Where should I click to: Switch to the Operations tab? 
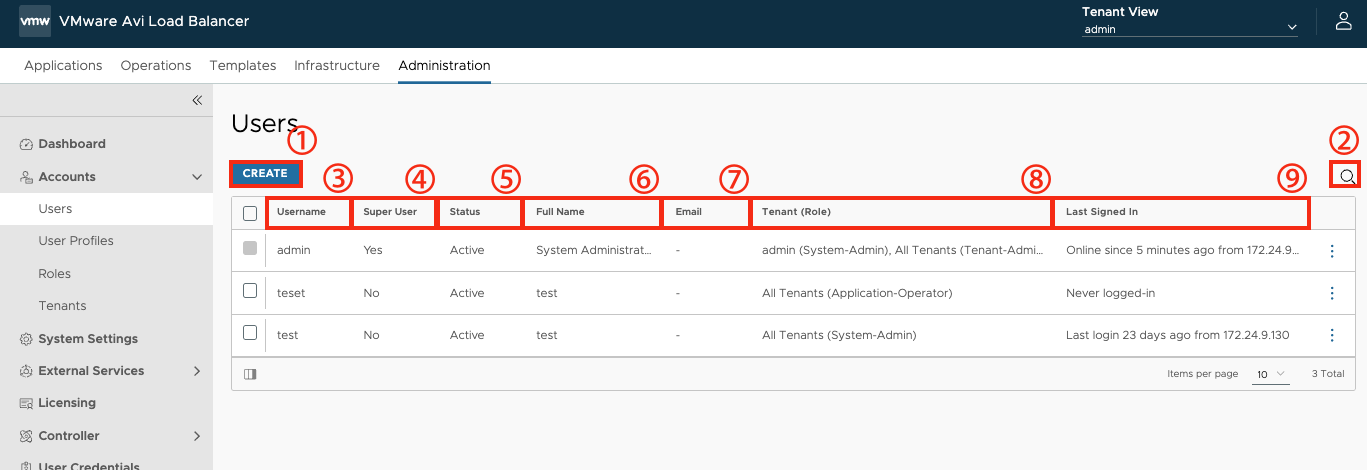156,65
